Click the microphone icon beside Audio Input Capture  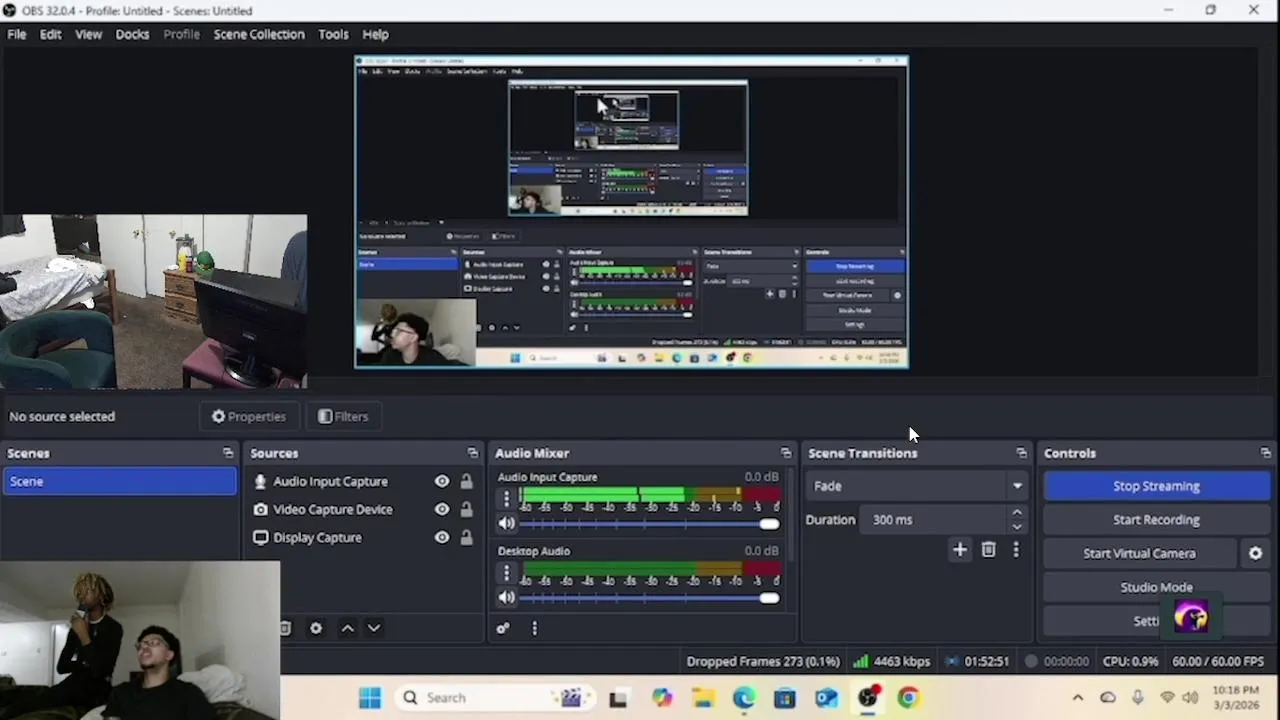tap(261, 481)
